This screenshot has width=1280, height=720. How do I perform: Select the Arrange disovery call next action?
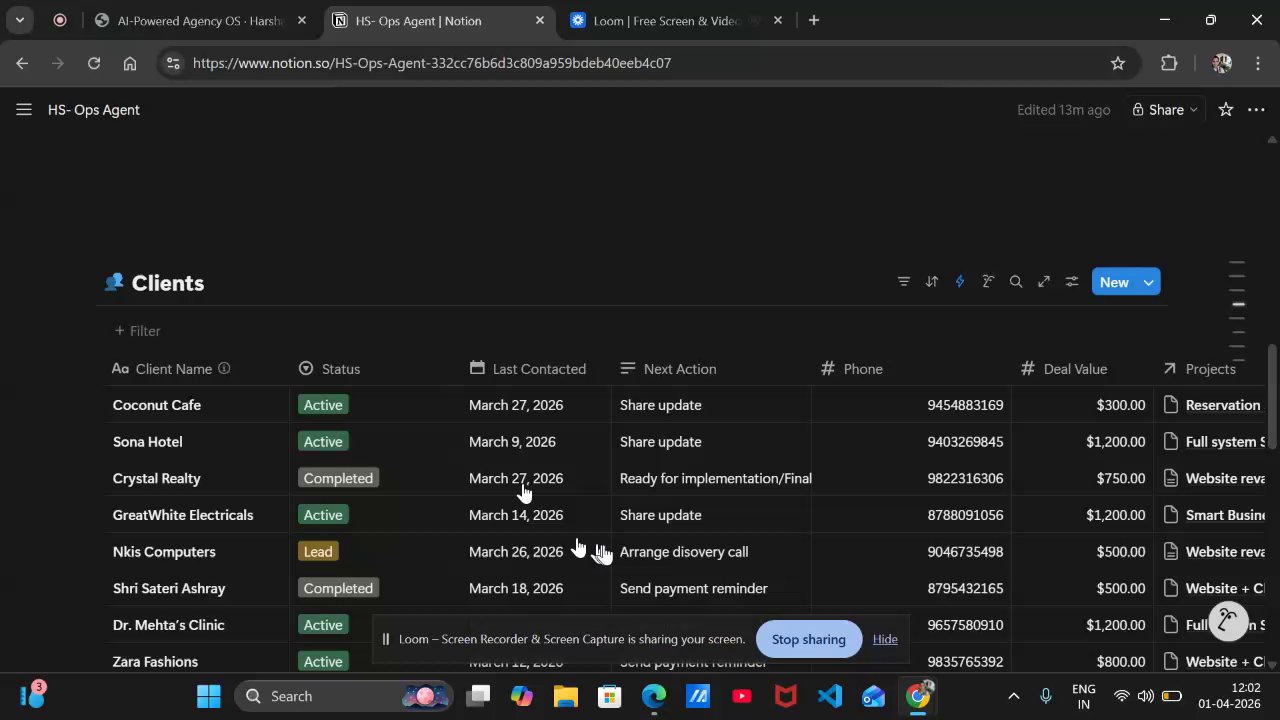(x=684, y=552)
